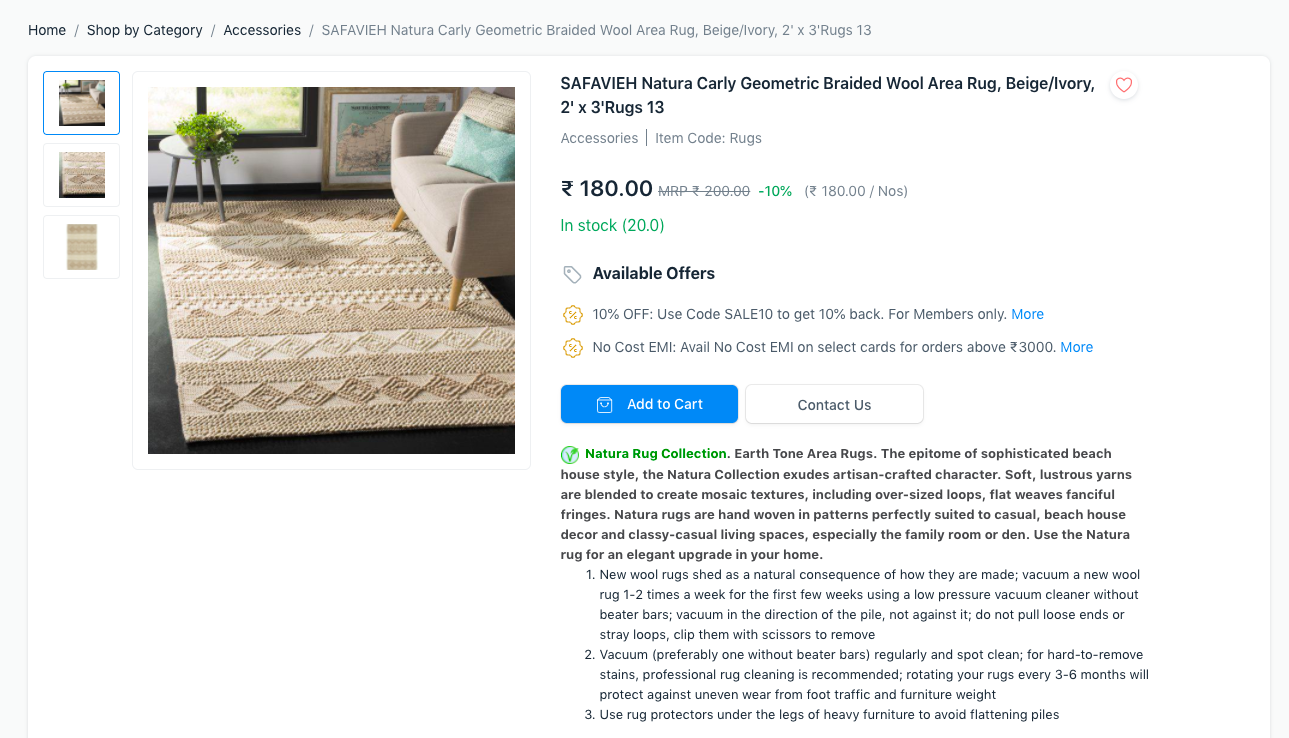The width and height of the screenshot is (1289, 738).
Task: Click the Contact Us button
Action: [833, 404]
